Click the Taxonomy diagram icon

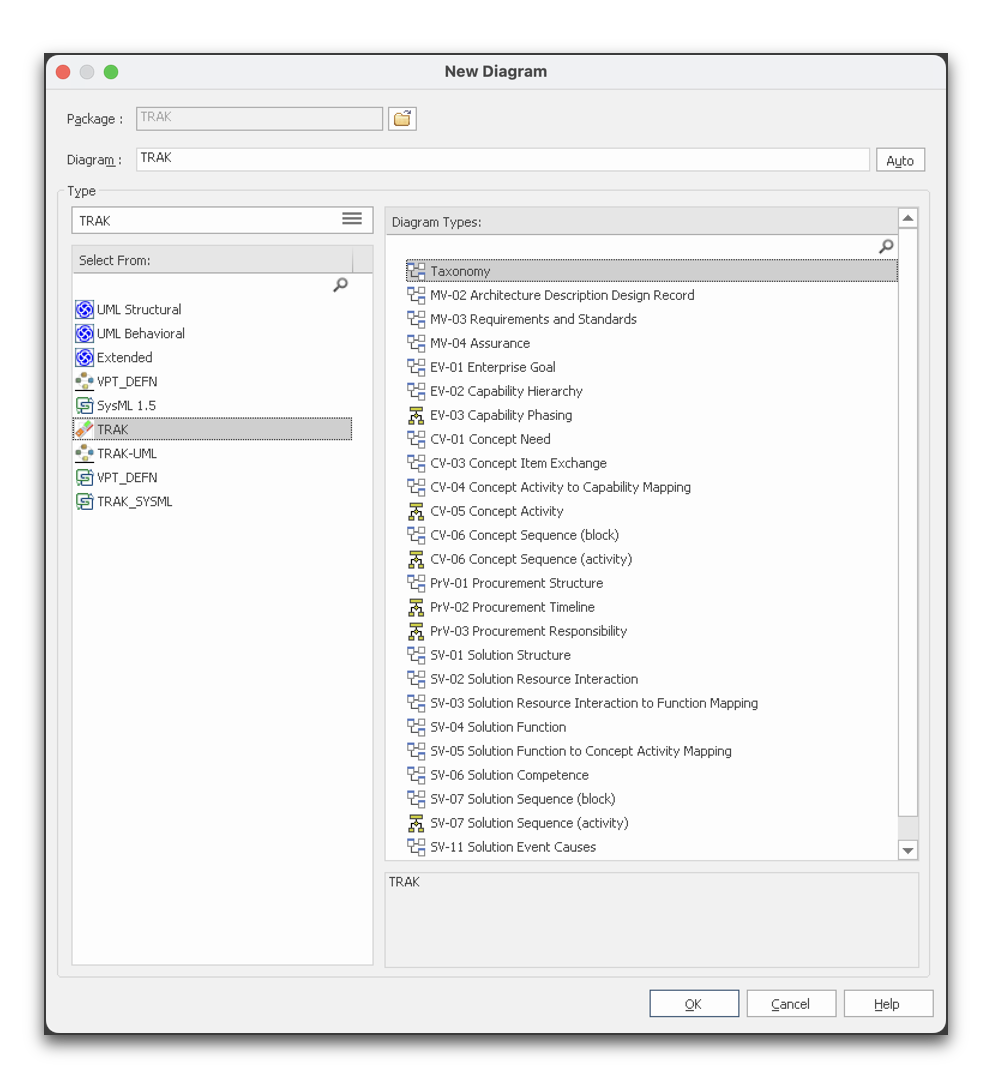point(416,271)
